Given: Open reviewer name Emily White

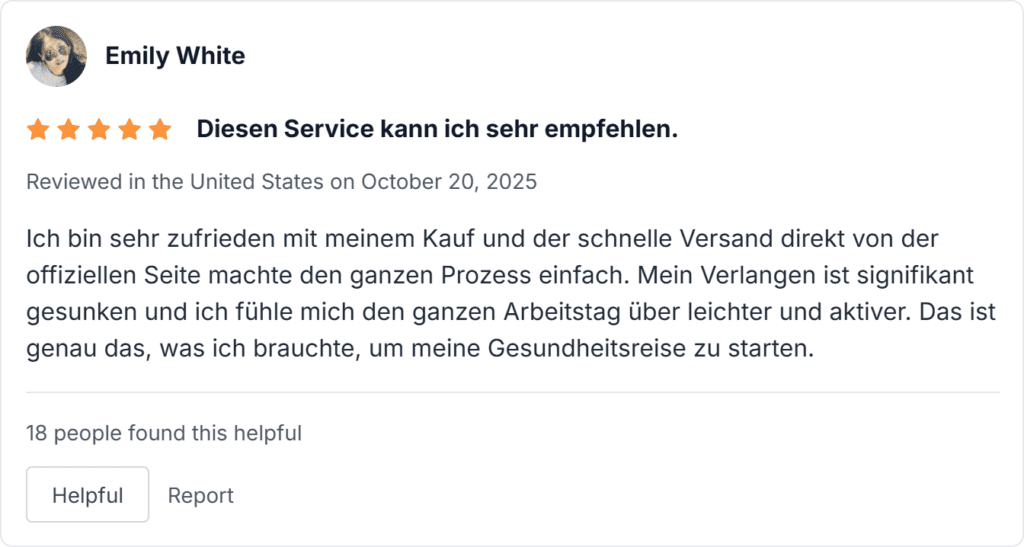Looking at the screenshot, I should pyautogui.click(x=175, y=56).
